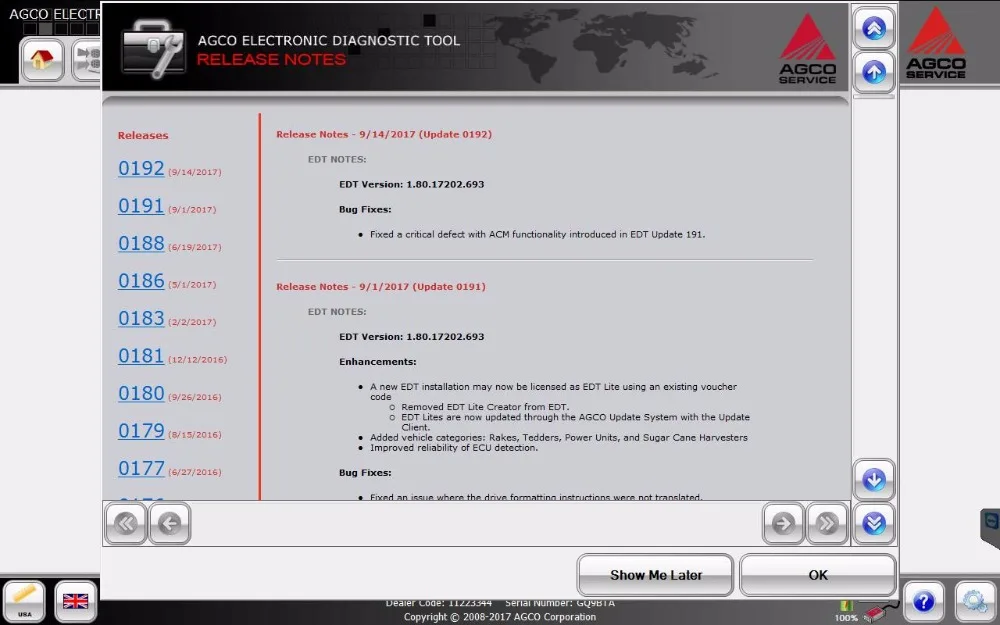This screenshot has height=625, width=1000.
Task: Click Enhancements heading
Action: point(378,362)
